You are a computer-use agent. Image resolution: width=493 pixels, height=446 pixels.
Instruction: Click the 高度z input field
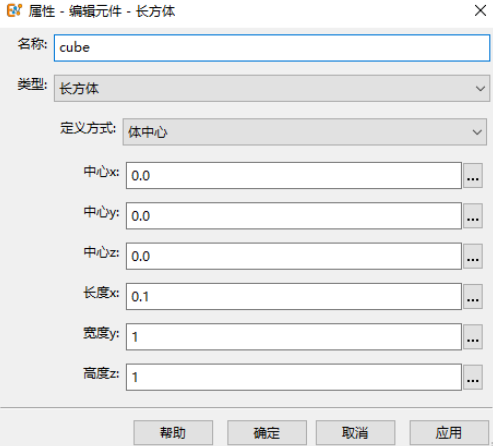point(294,377)
